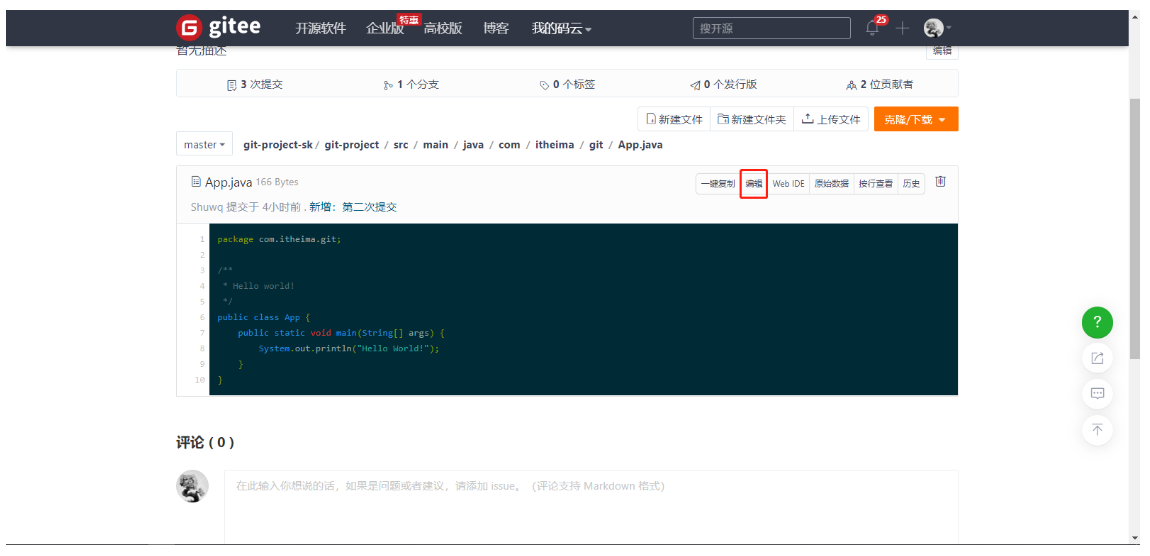Click the 新建文件夹 button
This screenshot has height=556, width=1150.
pyautogui.click(x=752, y=120)
